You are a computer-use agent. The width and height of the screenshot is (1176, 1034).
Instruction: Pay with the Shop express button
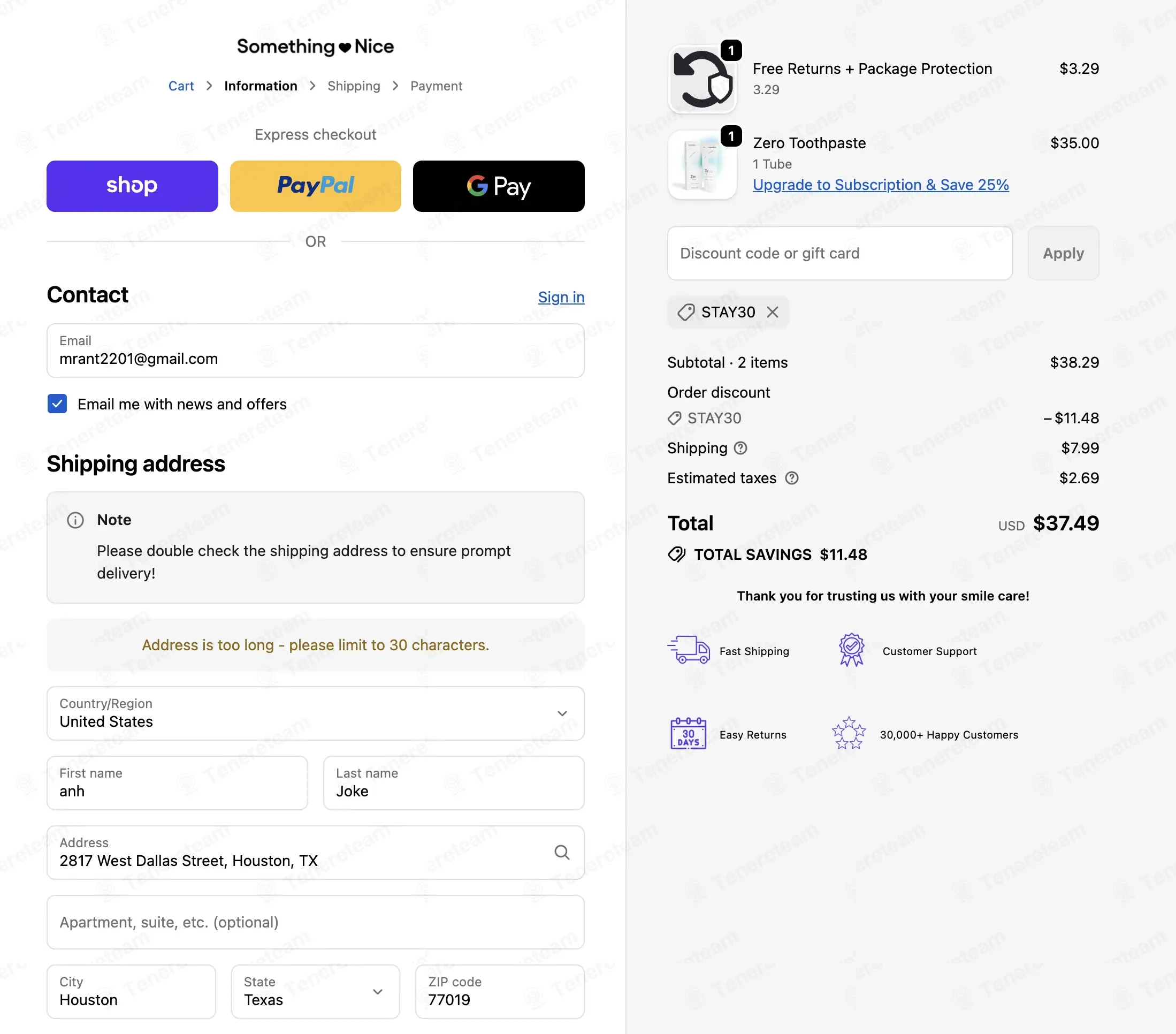pyautogui.click(x=132, y=186)
